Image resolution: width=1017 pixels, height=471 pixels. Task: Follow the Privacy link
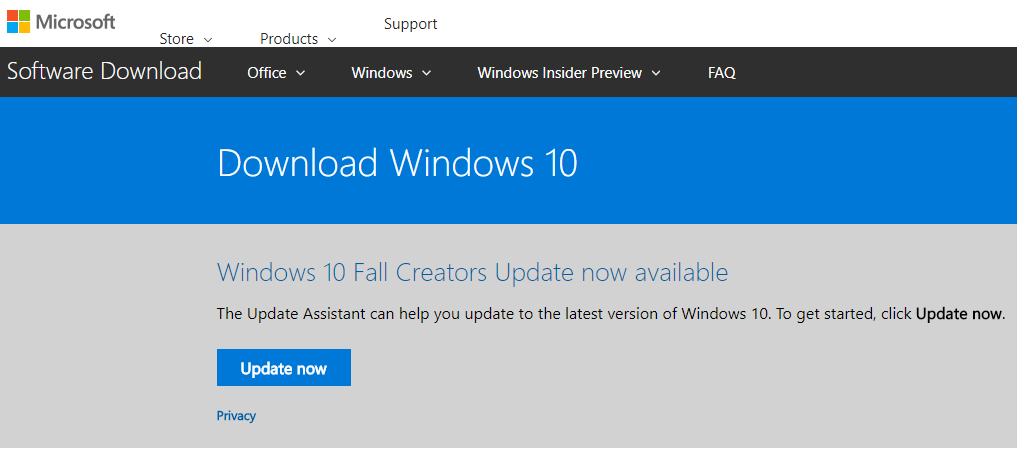236,416
